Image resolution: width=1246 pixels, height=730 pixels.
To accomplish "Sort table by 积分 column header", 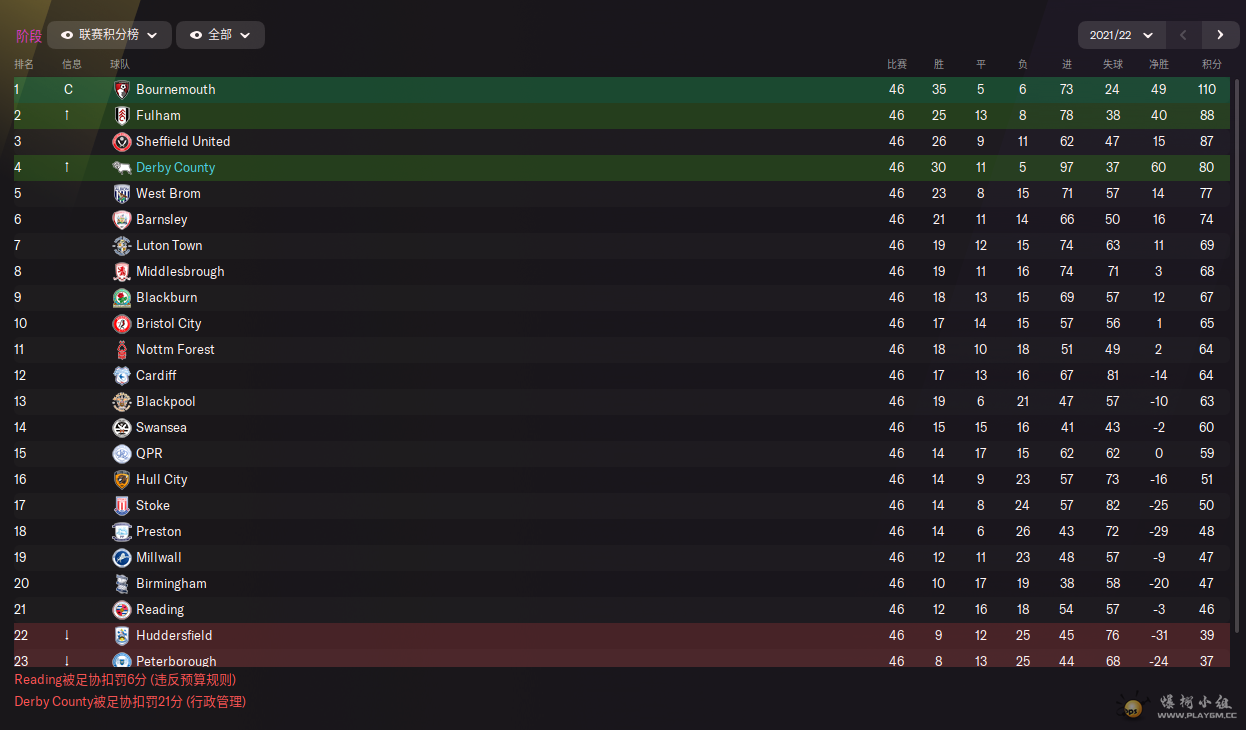I will coord(1212,64).
